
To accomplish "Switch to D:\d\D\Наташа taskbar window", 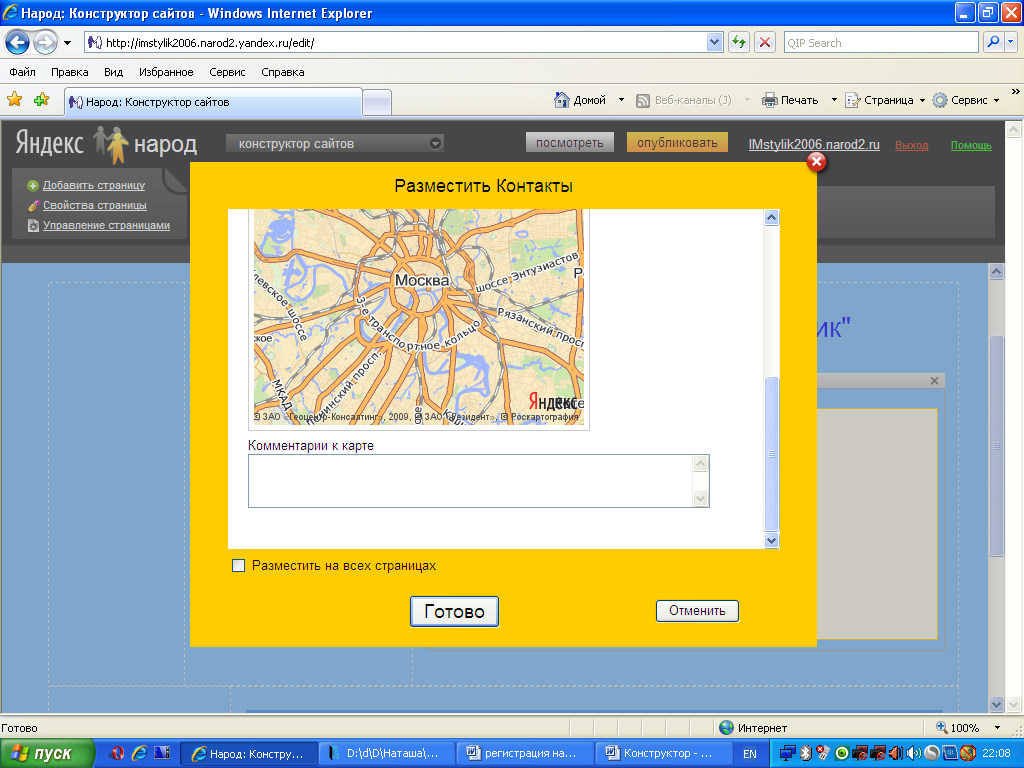I will point(386,754).
